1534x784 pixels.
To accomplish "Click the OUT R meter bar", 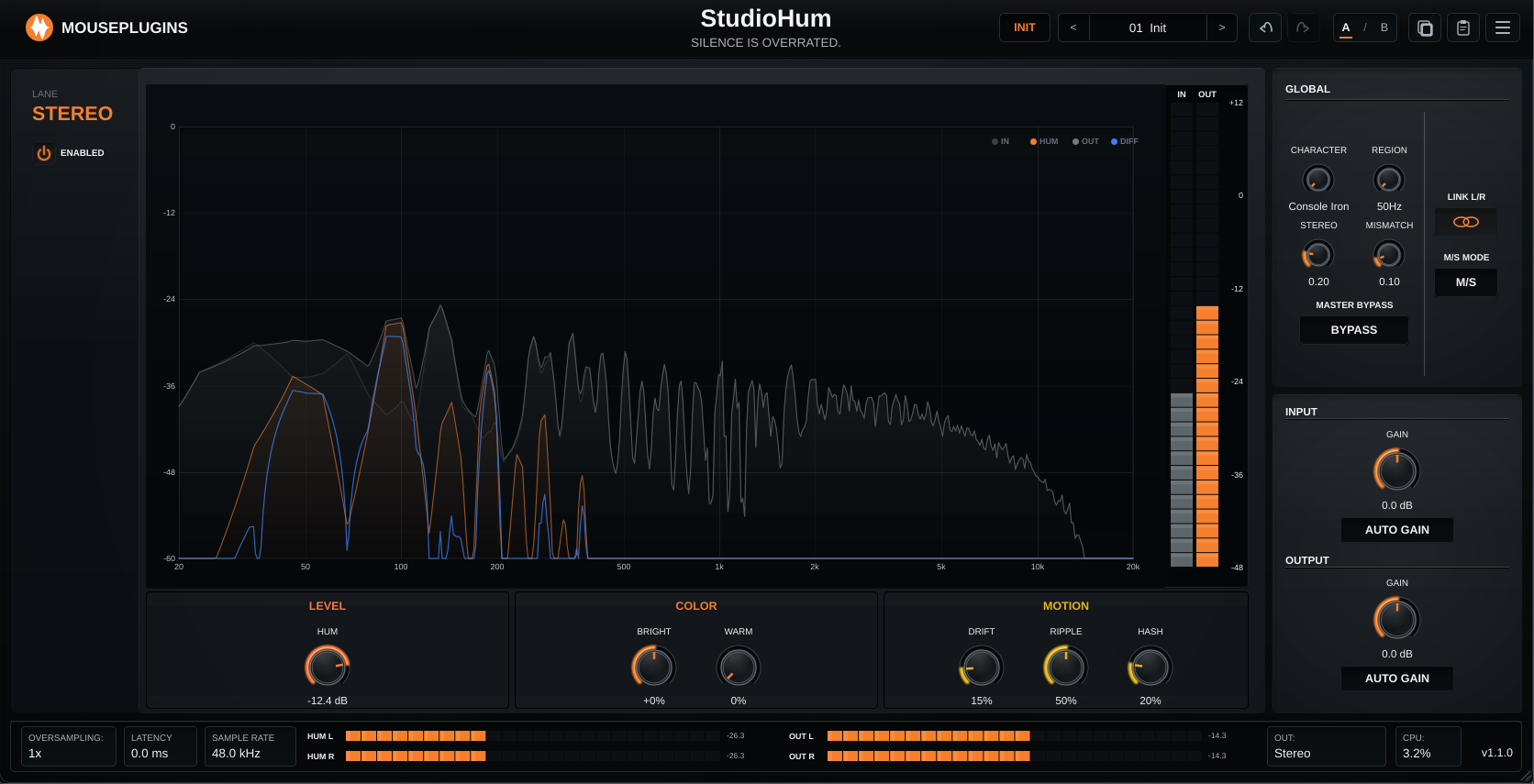I will (1014, 756).
